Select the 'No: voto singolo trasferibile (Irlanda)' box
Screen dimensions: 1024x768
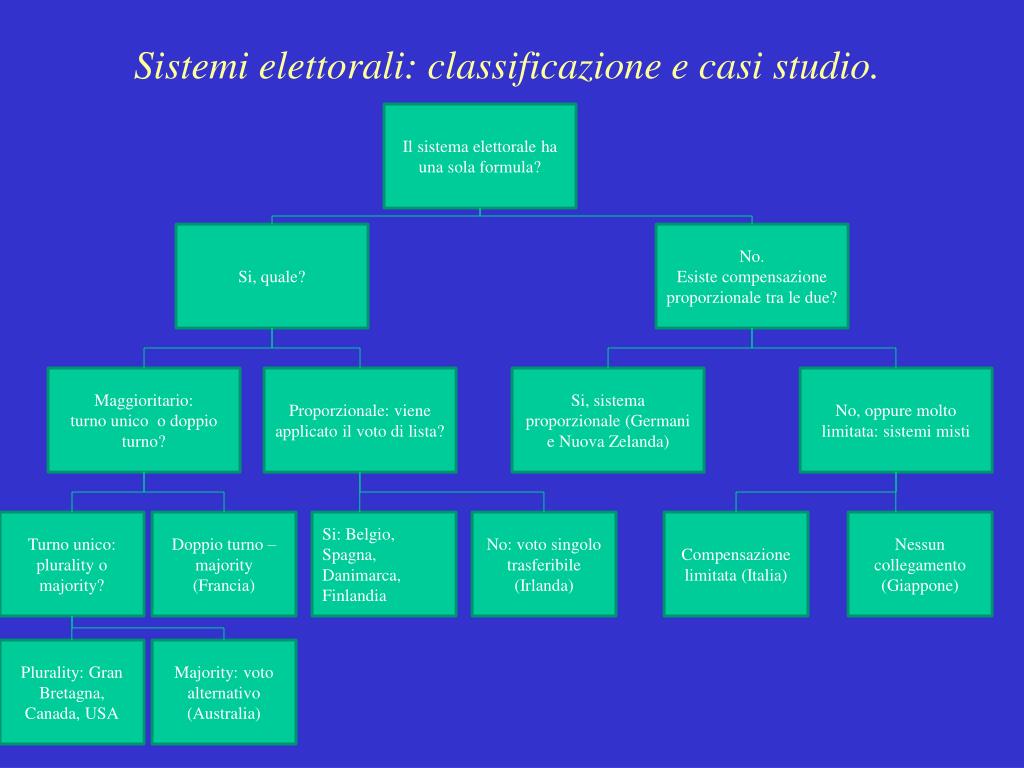544,564
